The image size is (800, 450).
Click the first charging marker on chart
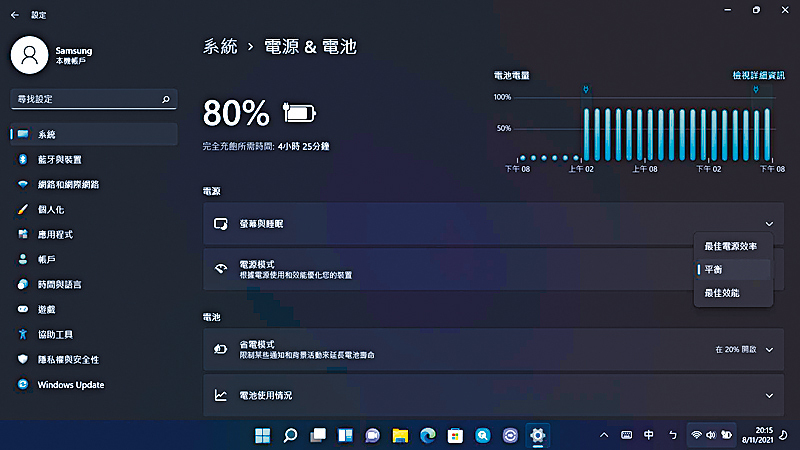pos(586,89)
